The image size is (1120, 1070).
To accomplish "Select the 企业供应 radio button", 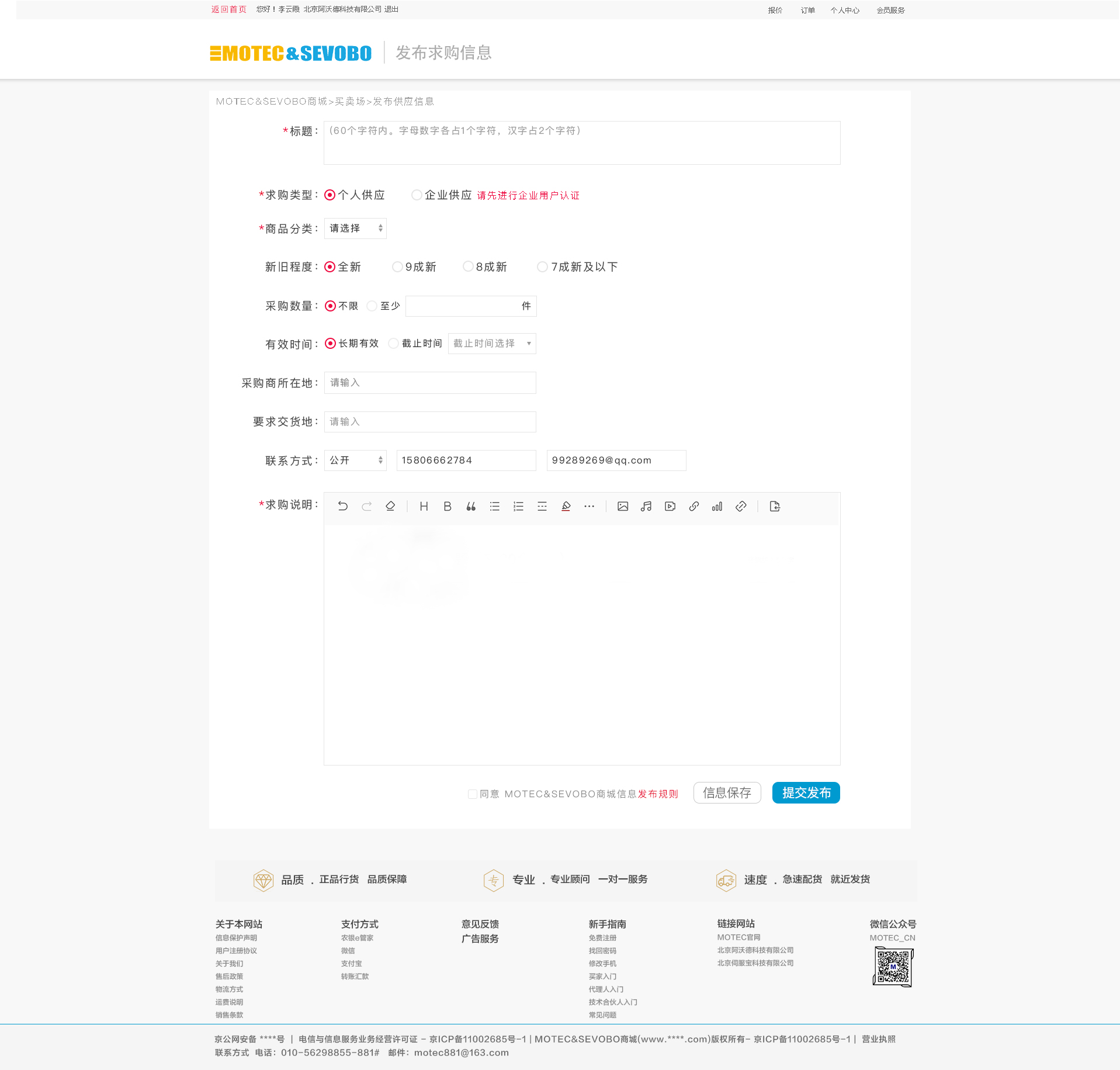I will click(417, 195).
